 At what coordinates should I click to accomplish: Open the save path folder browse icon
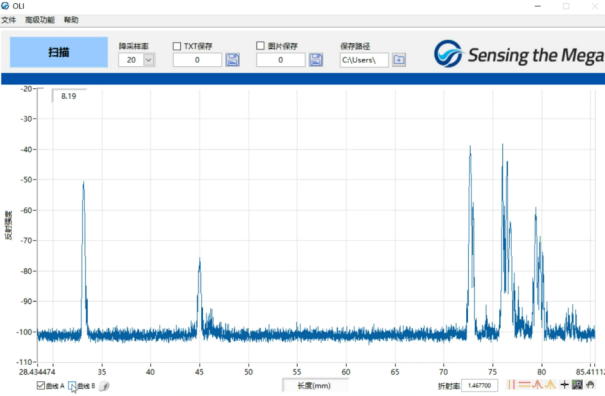(399, 60)
